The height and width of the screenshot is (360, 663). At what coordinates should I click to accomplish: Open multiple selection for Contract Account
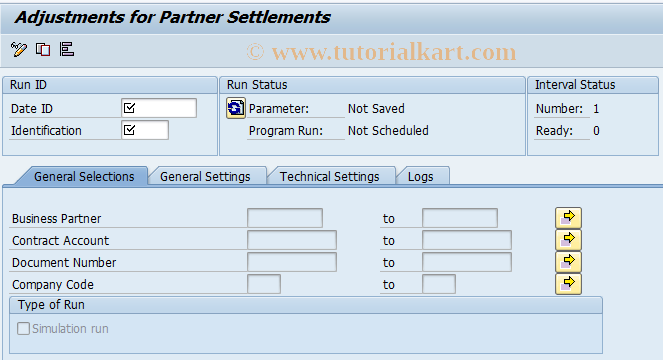click(568, 240)
